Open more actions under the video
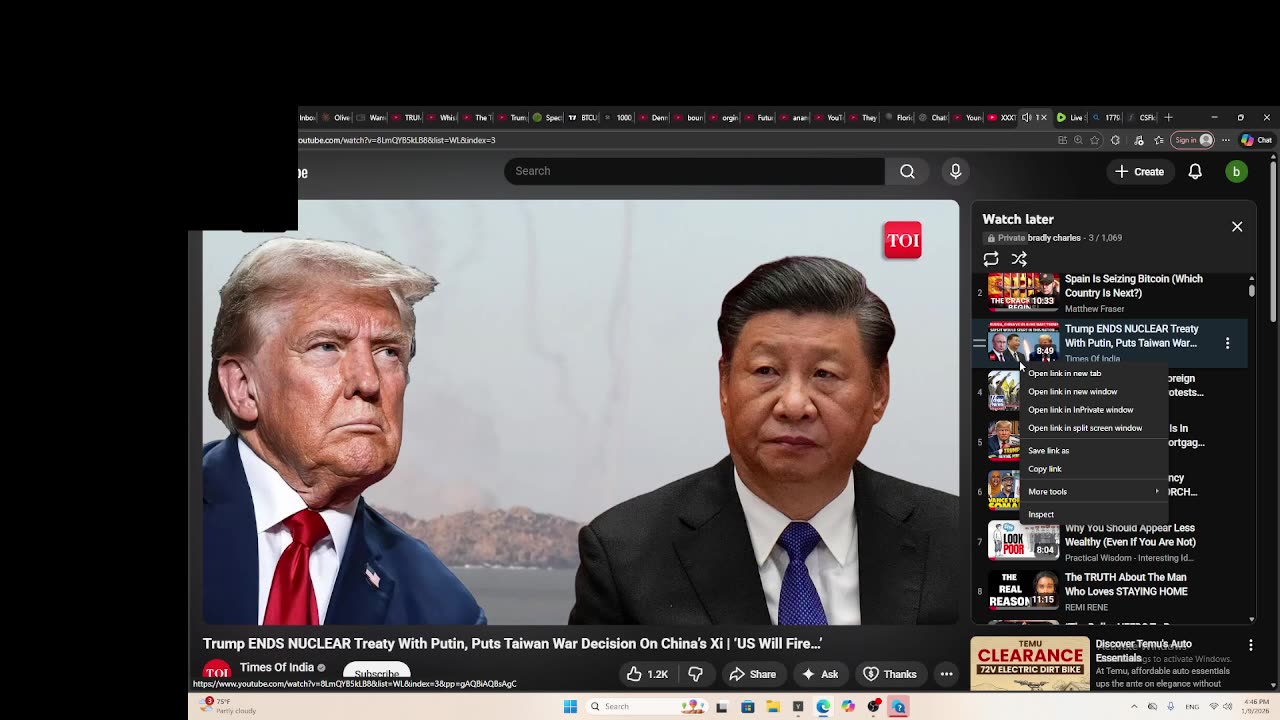 click(x=946, y=674)
